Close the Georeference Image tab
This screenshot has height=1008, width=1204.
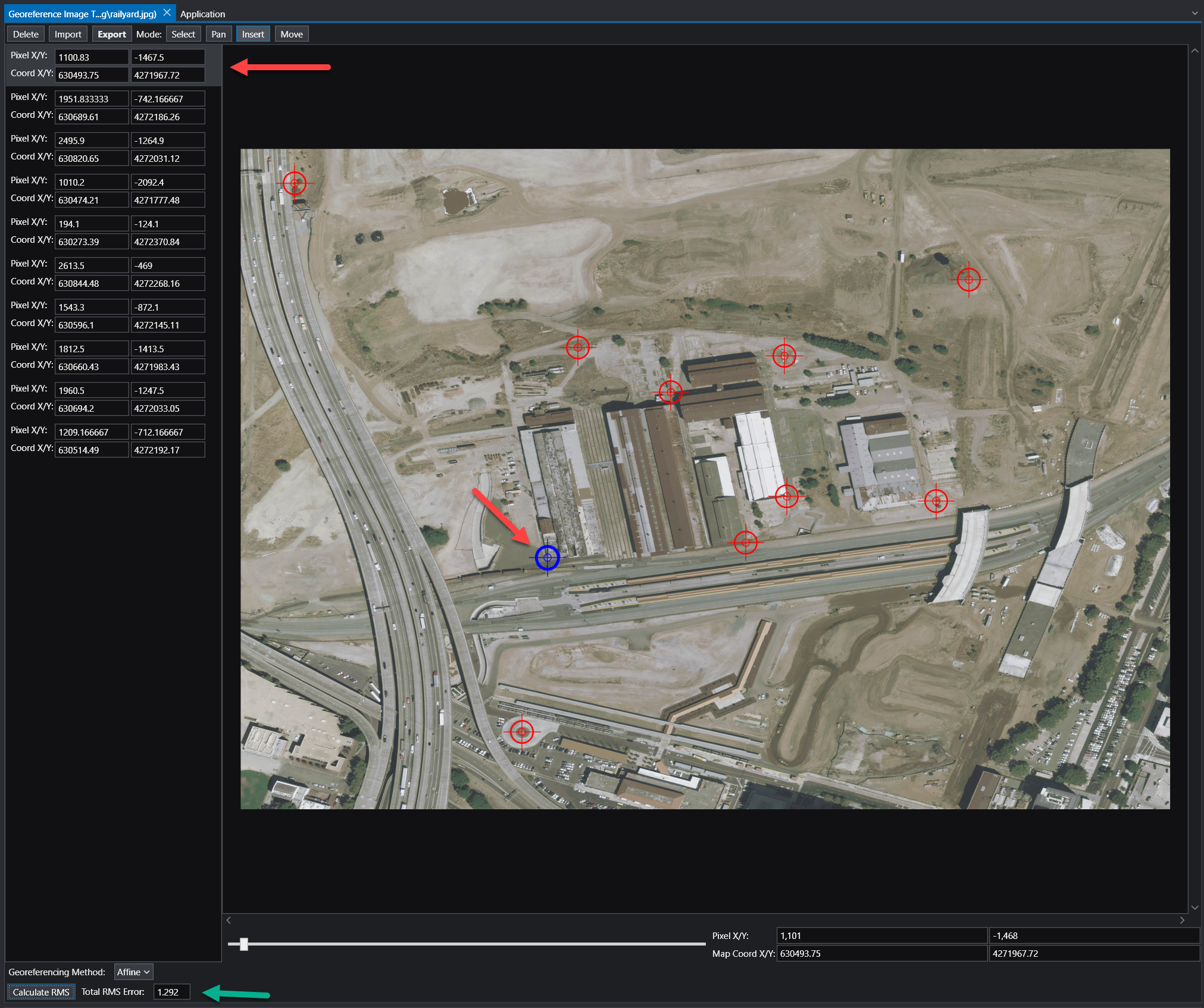(x=167, y=13)
